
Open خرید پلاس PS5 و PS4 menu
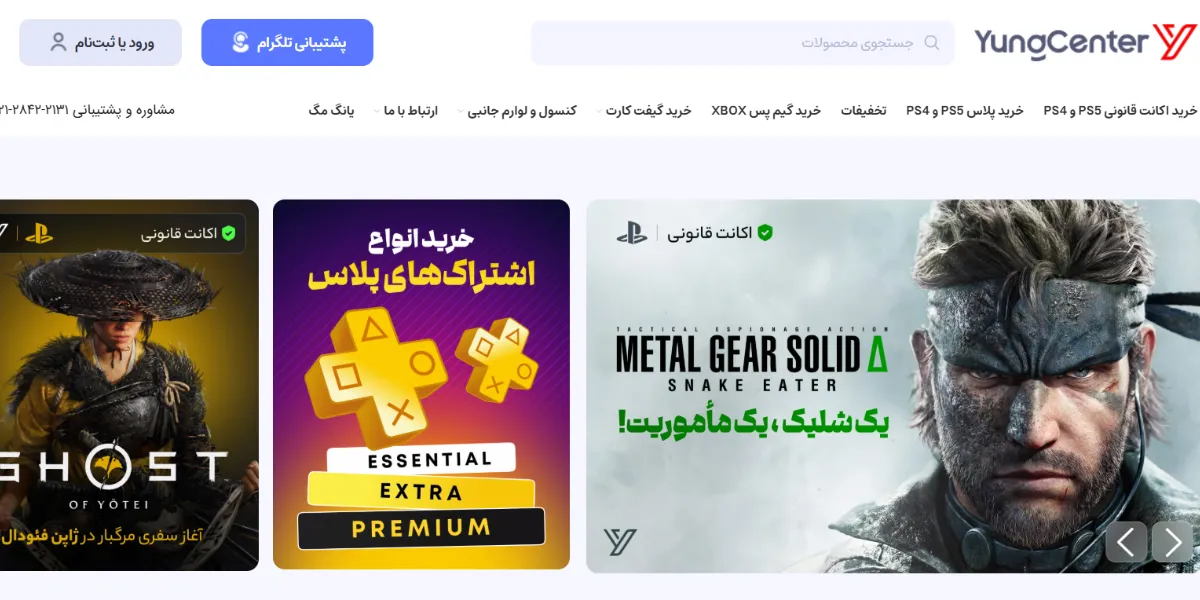click(965, 110)
